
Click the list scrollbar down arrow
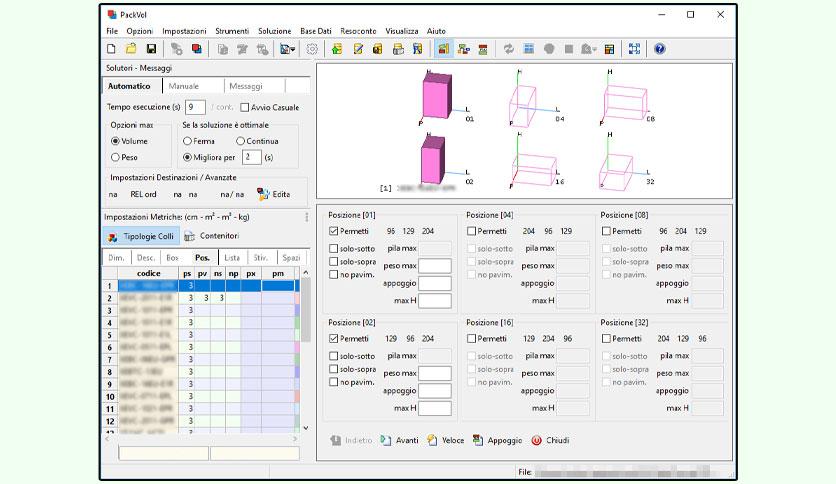[306, 427]
